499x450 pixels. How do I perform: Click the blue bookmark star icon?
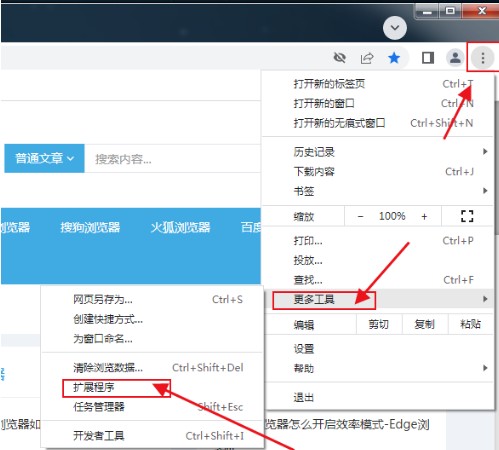(394, 58)
